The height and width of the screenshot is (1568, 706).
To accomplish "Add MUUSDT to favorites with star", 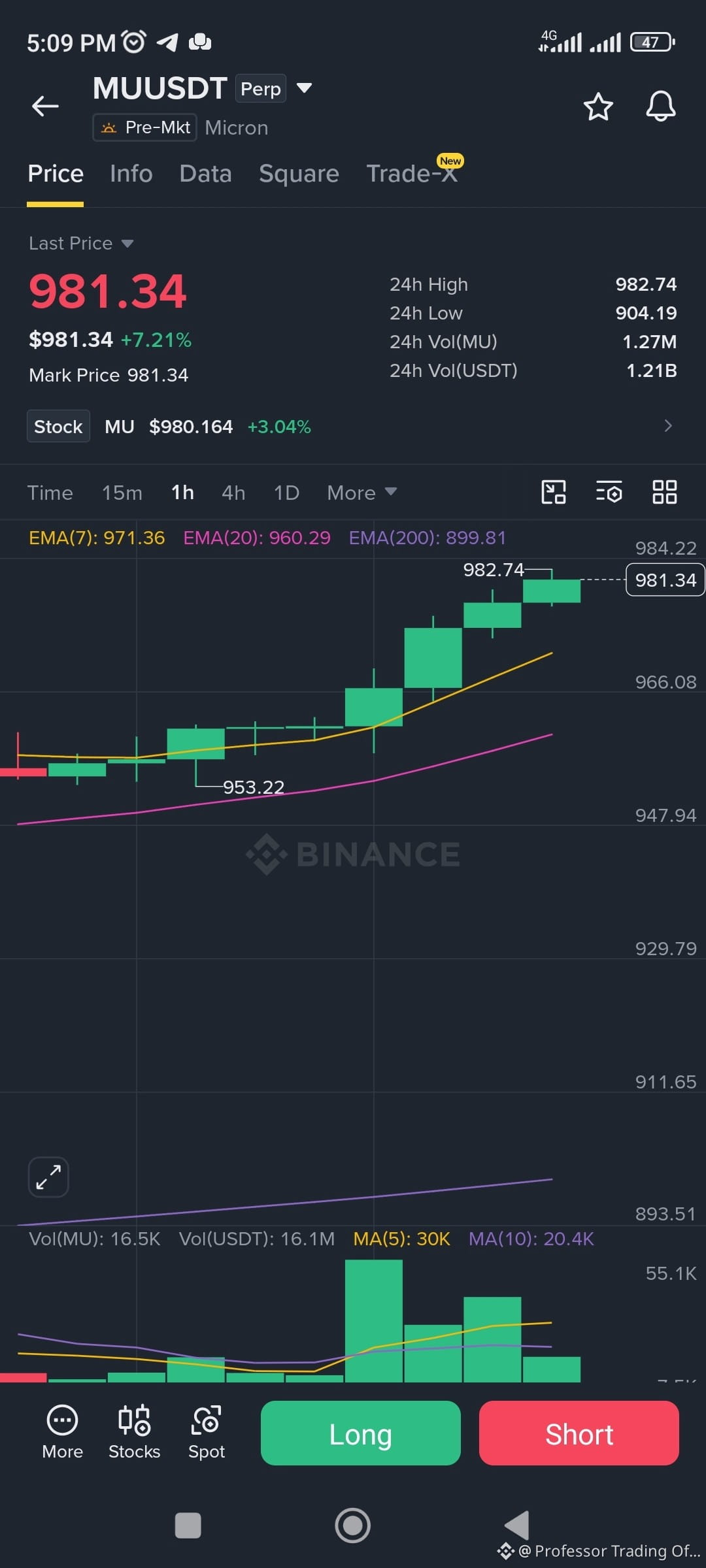I will point(598,106).
